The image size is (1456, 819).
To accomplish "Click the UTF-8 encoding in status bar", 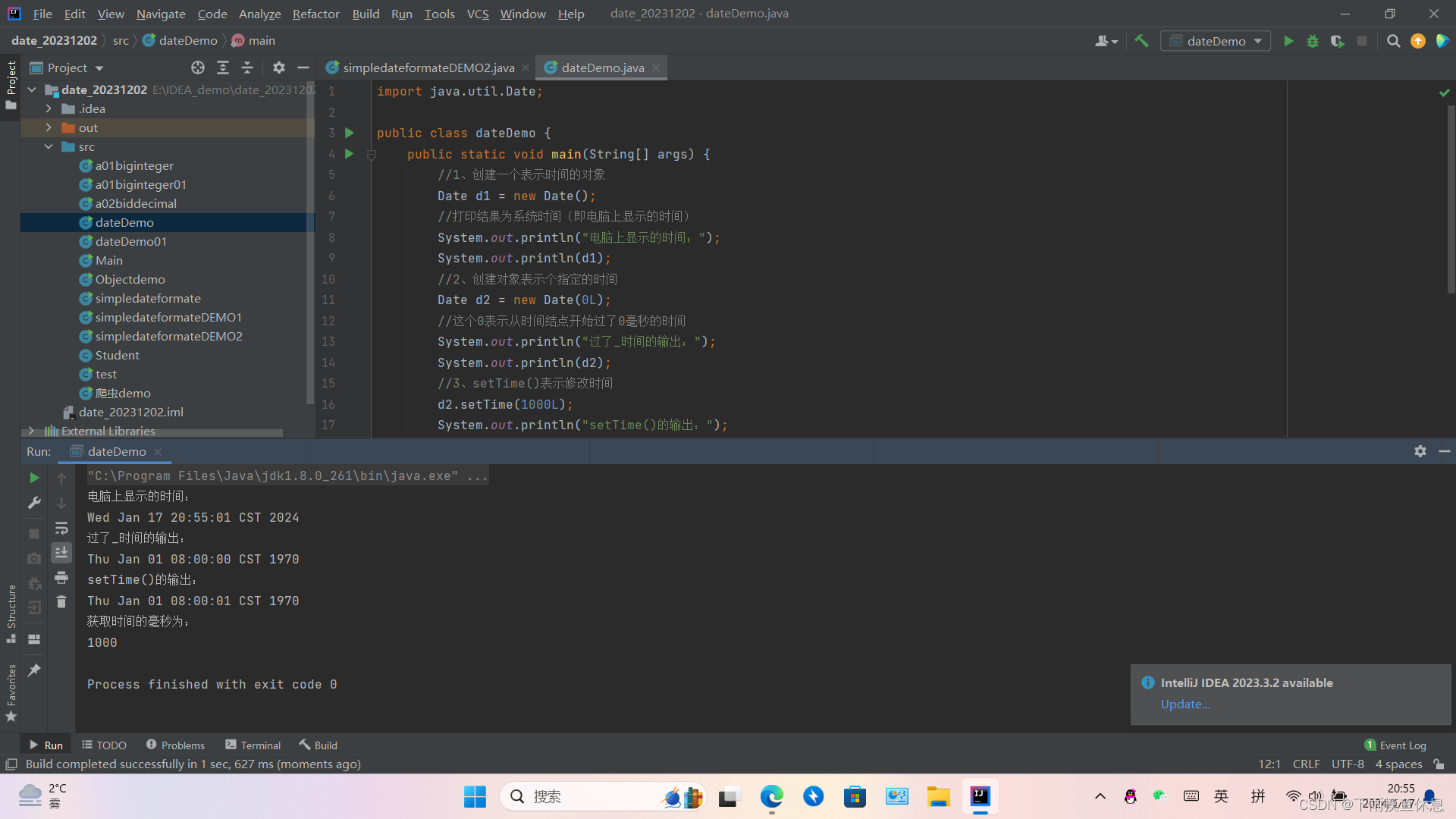I will [1348, 764].
